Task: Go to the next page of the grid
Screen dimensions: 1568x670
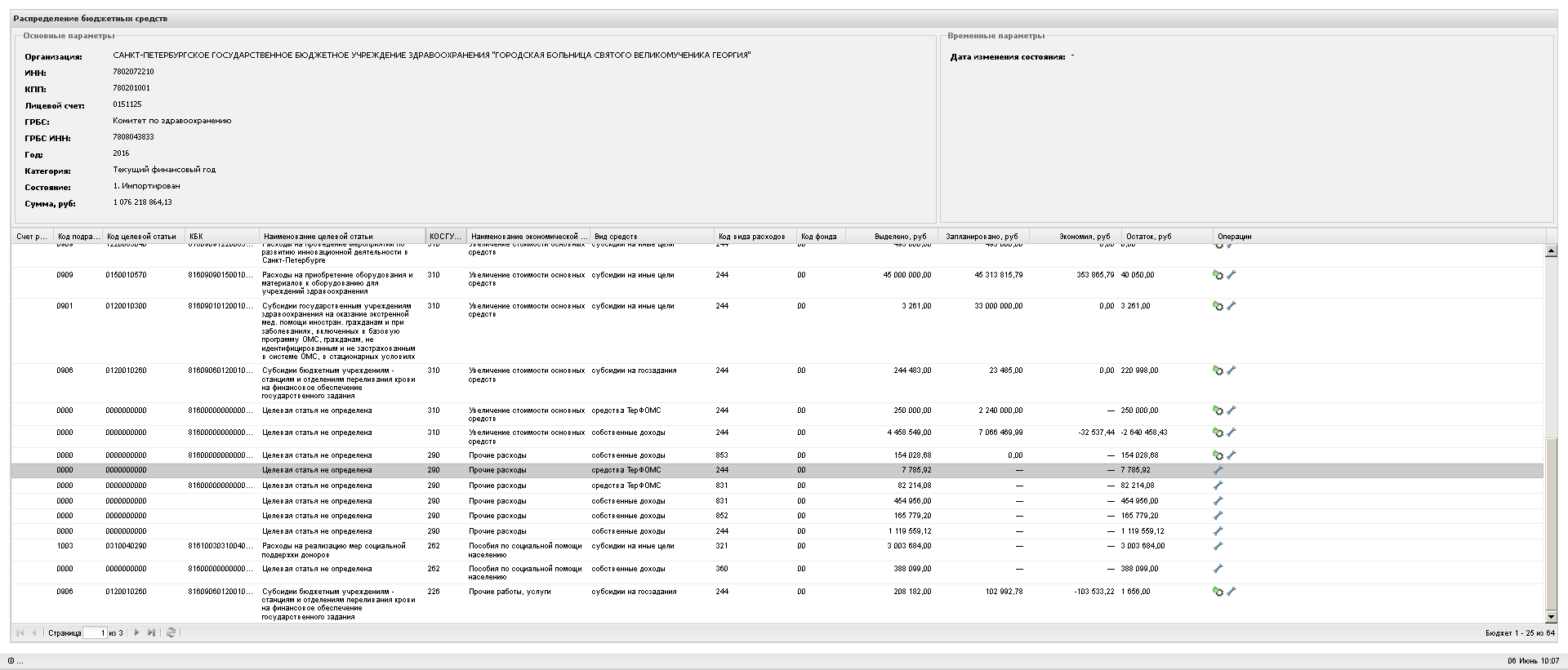Action: click(x=136, y=632)
